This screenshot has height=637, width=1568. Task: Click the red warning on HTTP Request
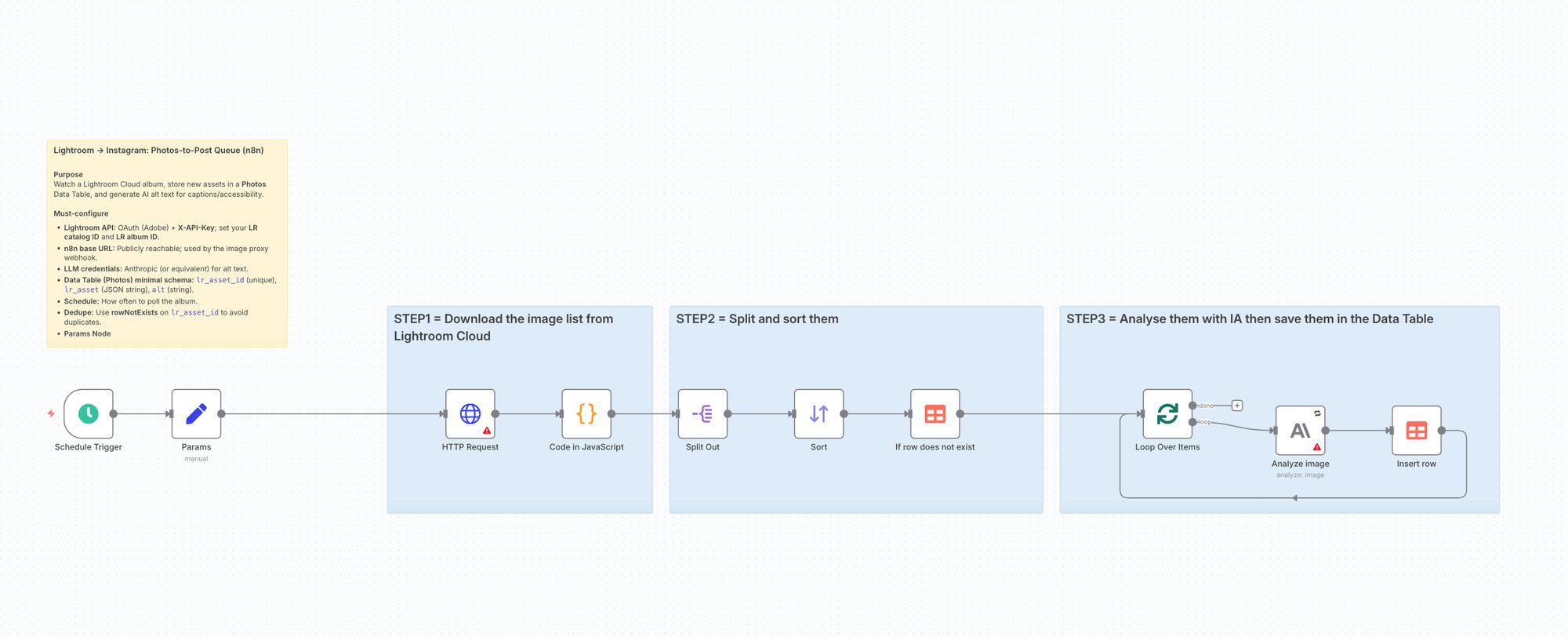pos(487,431)
